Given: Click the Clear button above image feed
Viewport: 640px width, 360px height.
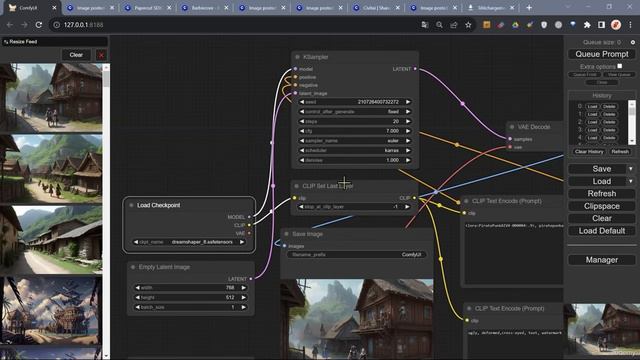Looking at the screenshot, I should tap(76, 55).
